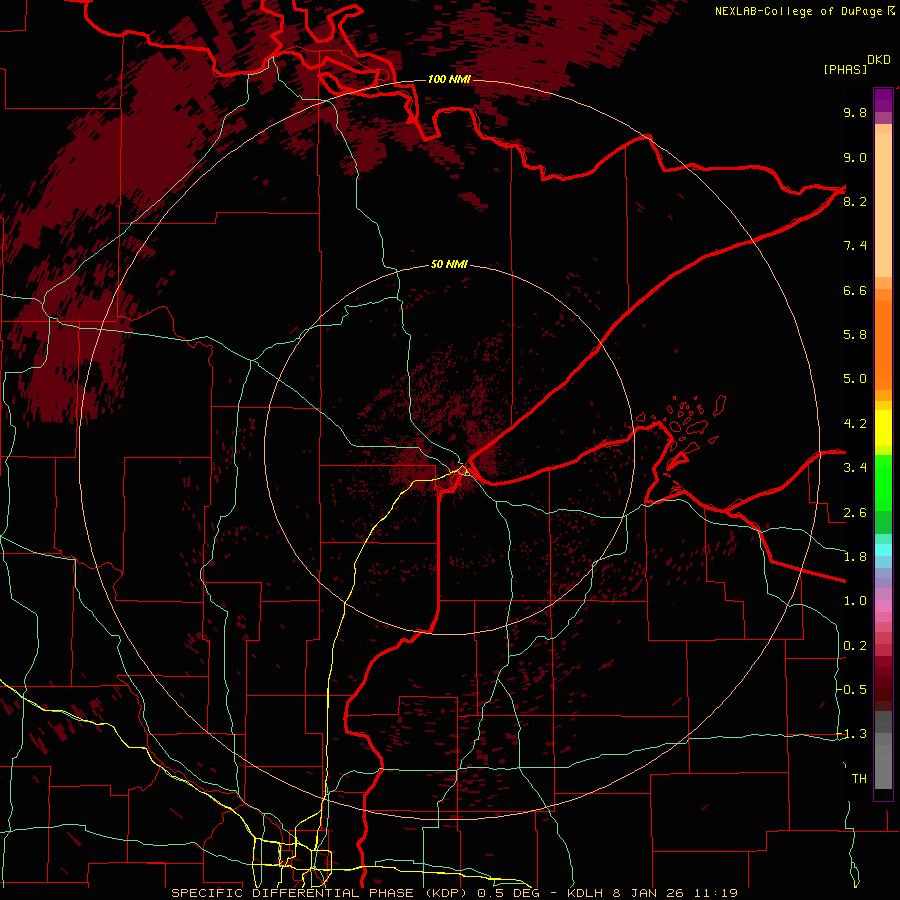The width and height of the screenshot is (900, 900).
Task: Click the -1.3 scale value
Action: coord(853,734)
